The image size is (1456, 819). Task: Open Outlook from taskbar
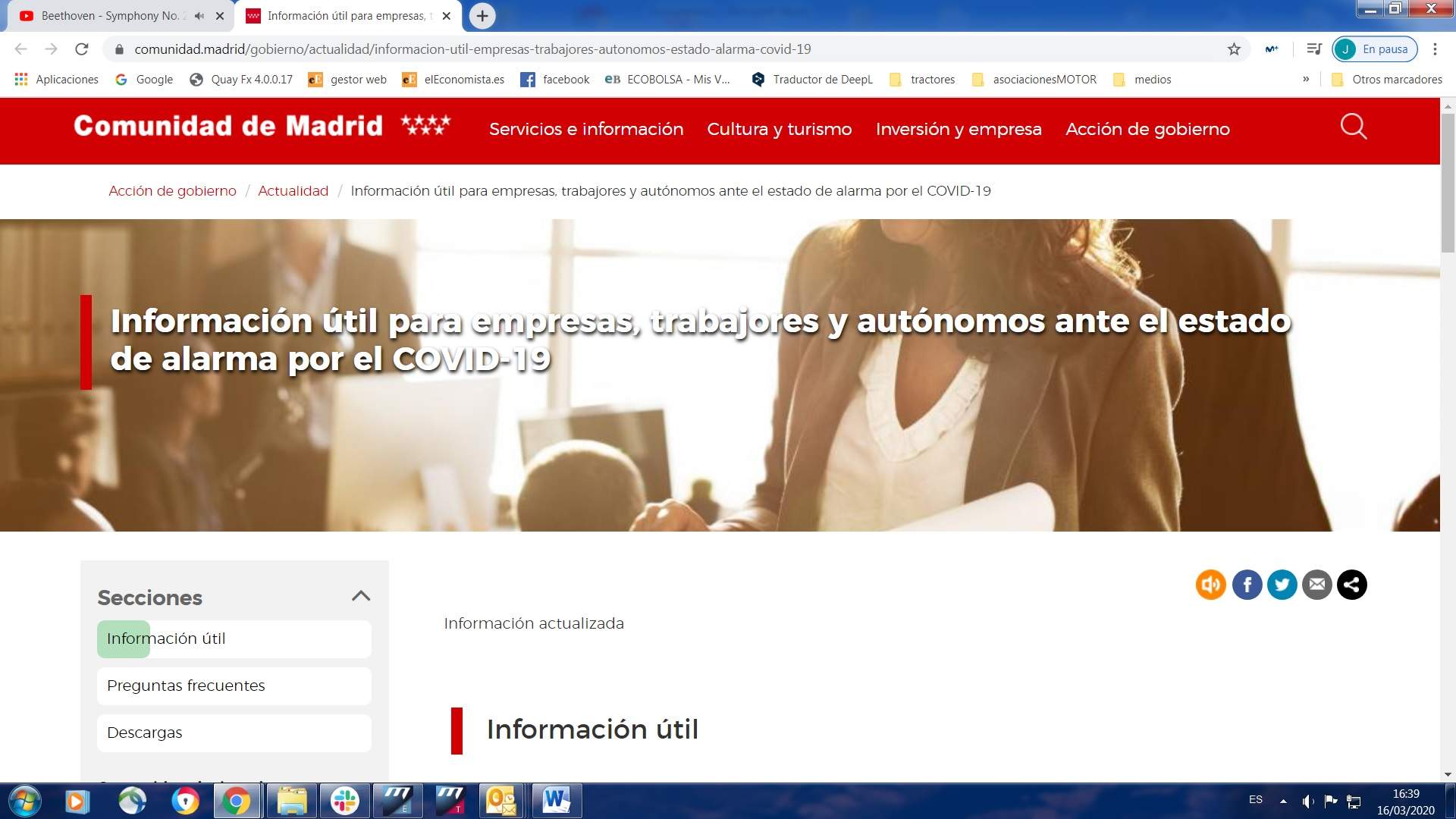501,801
